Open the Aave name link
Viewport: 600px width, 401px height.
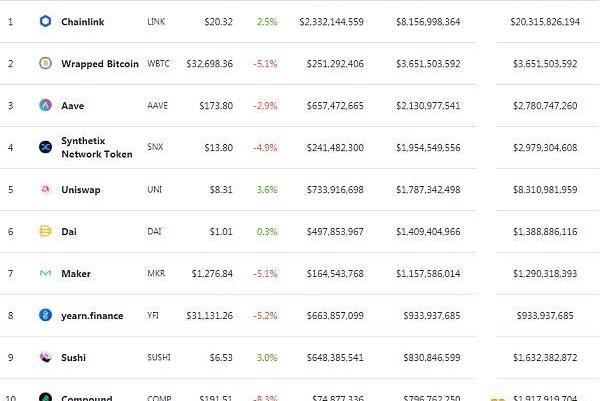pos(73,105)
